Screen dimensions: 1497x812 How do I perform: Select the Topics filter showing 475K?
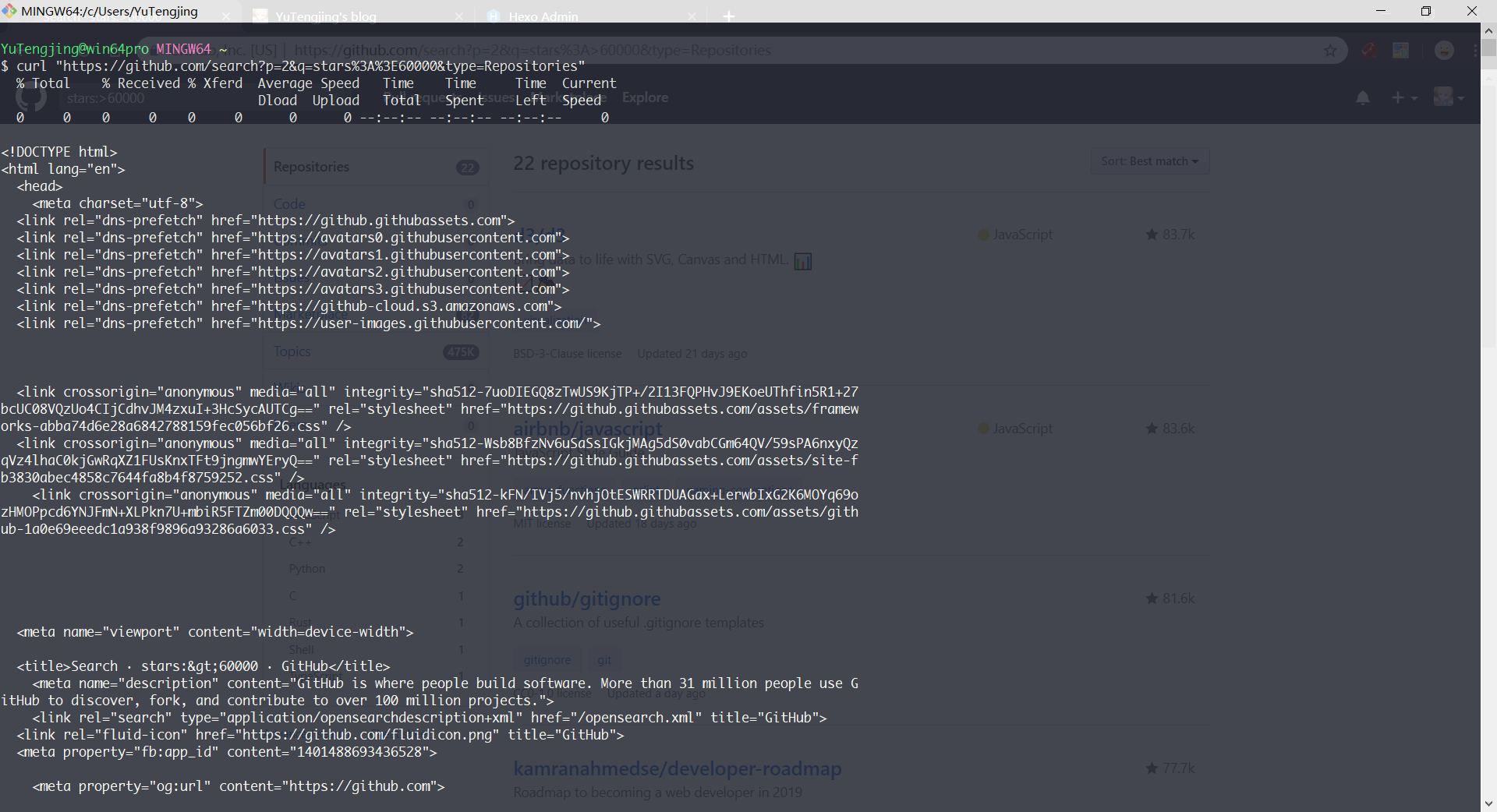click(377, 352)
